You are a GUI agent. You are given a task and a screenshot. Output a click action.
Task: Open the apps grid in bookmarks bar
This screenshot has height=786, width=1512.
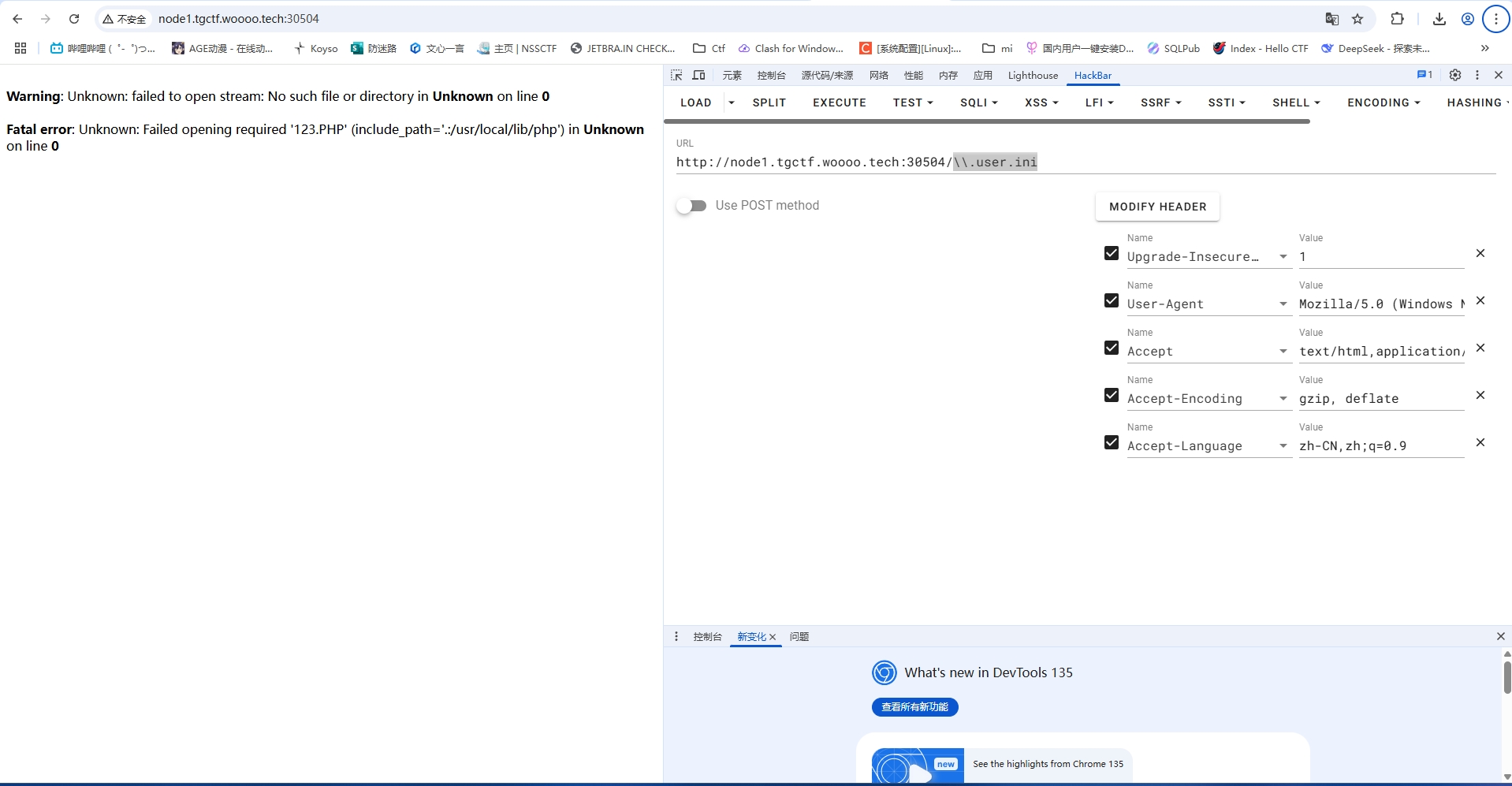[20, 48]
